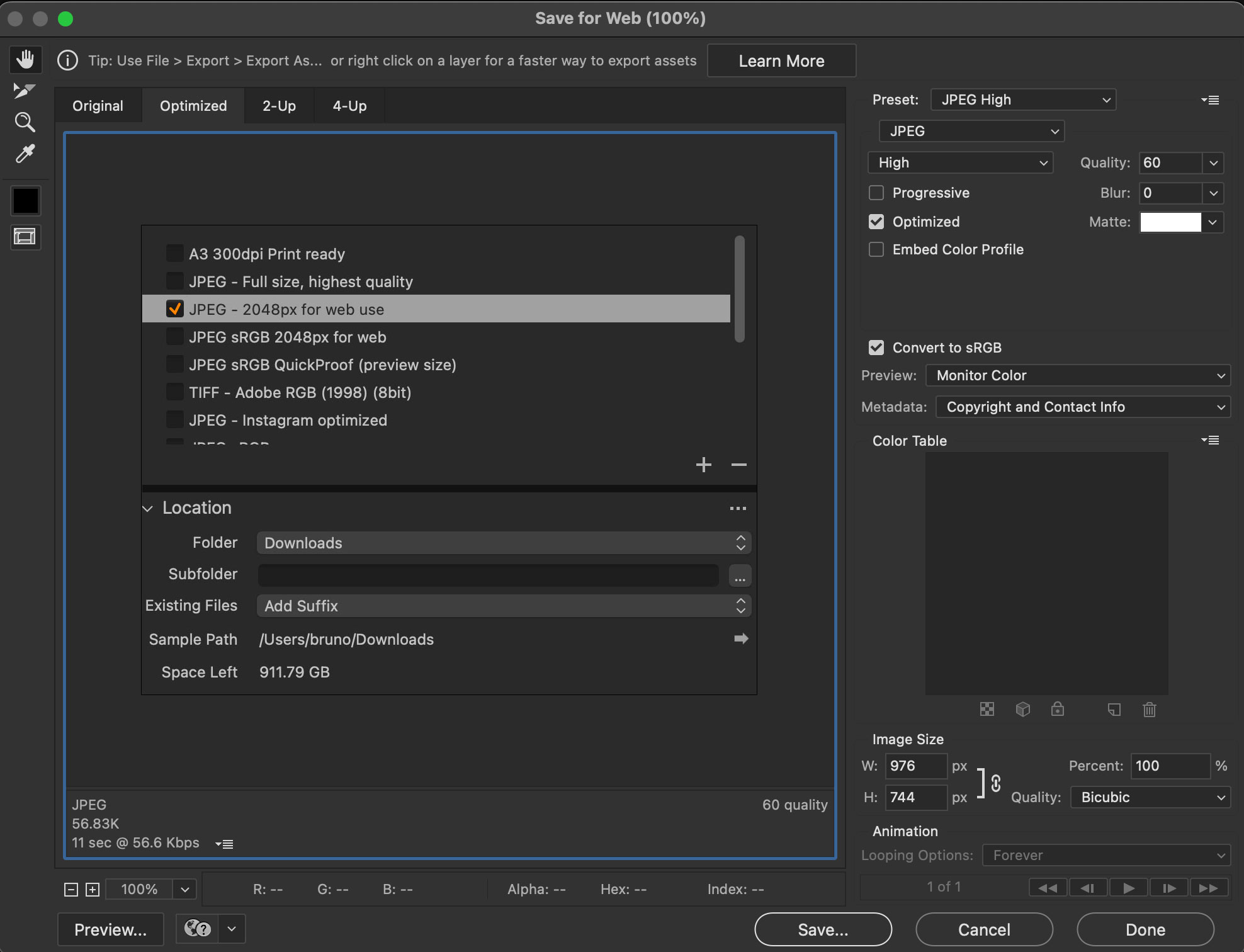Collapse the Location section
This screenshot has height=952, width=1244.
[148, 508]
